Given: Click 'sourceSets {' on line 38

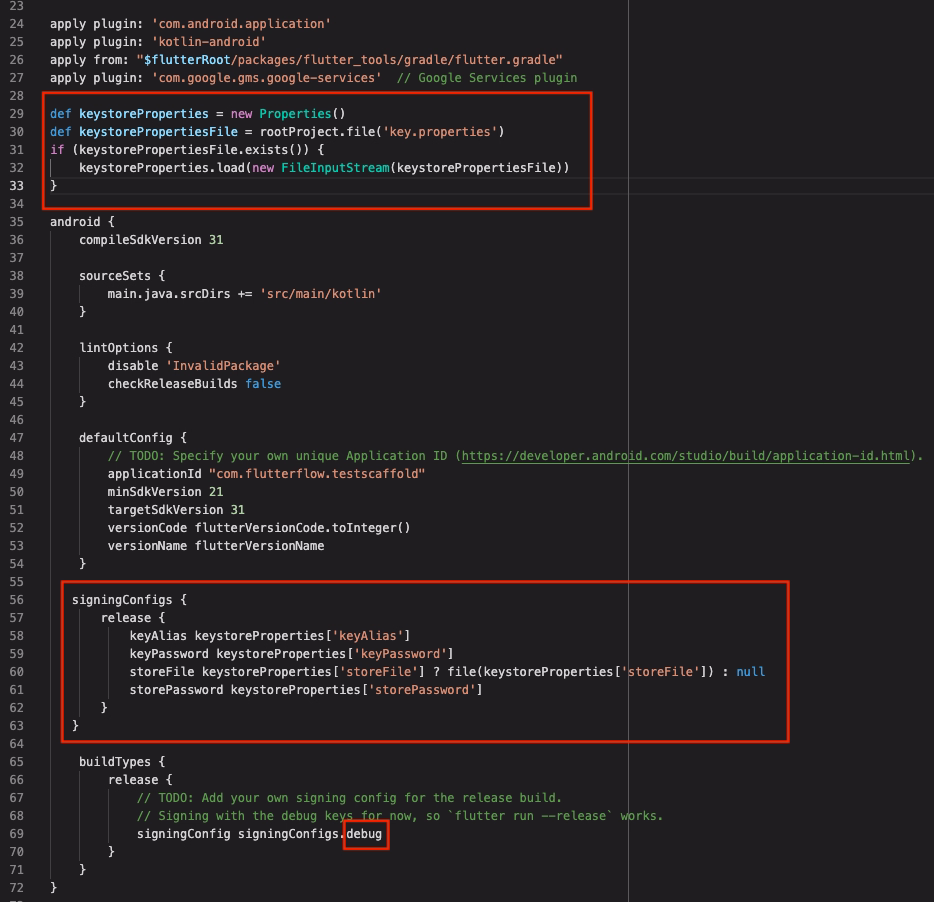Looking at the screenshot, I should click(122, 276).
